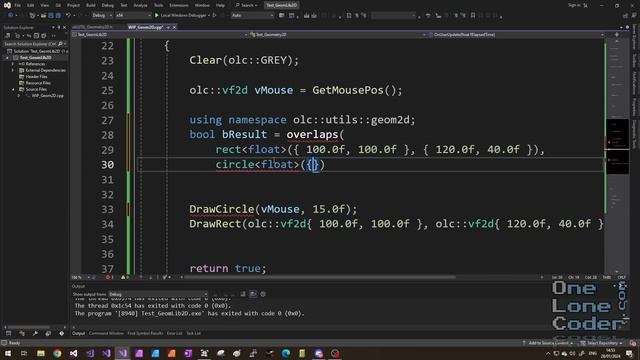Screen dimensions: 640x360
Task: Toggle Word Wrap in Output panel
Action: coord(253,294)
